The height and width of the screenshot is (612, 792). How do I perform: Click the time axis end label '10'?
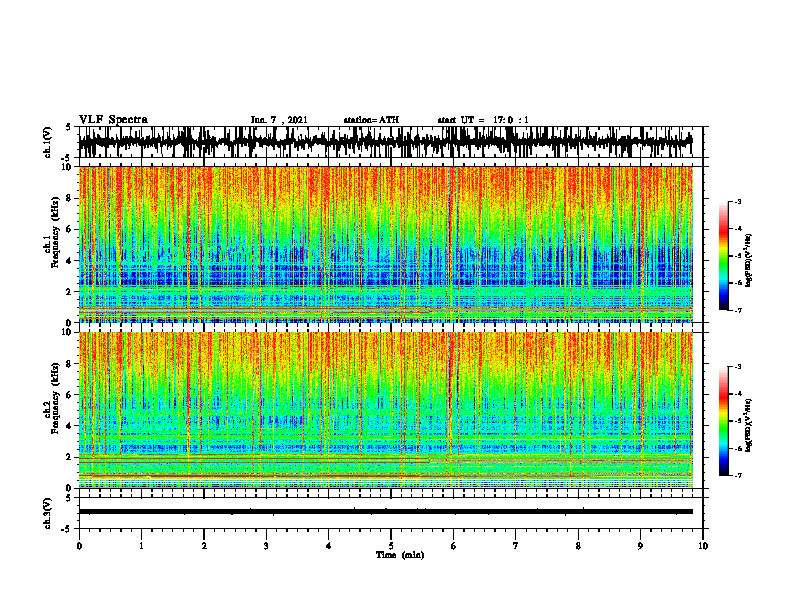[703, 546]
